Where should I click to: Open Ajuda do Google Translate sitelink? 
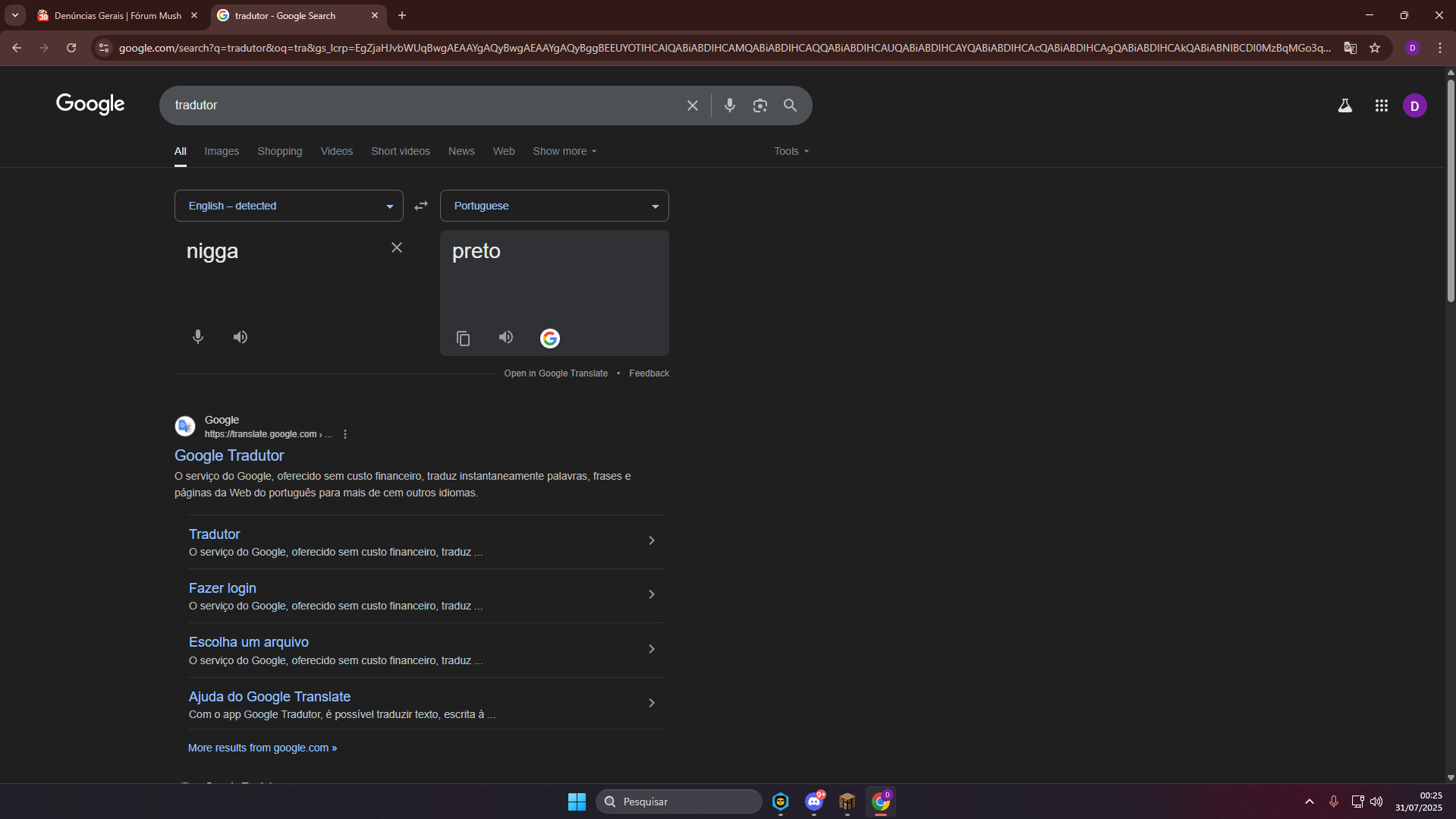click(269, 697)
